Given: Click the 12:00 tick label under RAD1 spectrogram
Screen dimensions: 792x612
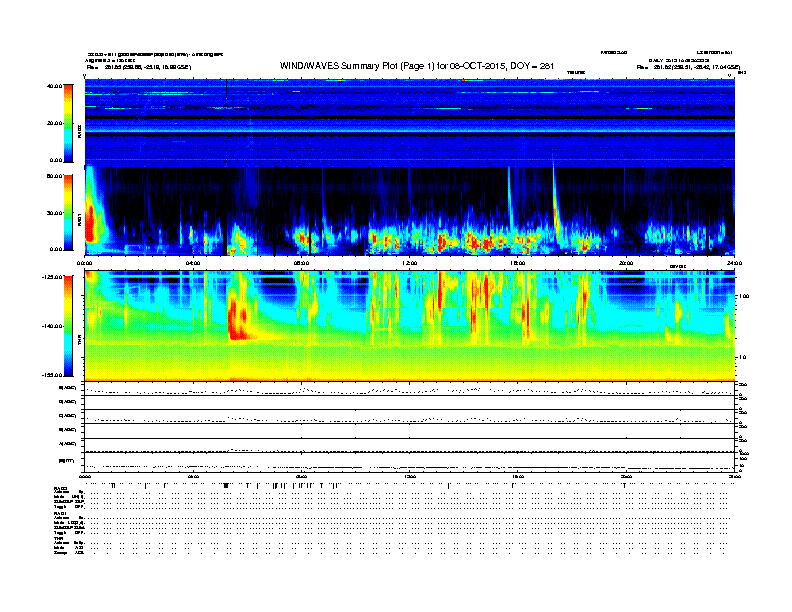Looking at the screenshot, I should (410, 263).
